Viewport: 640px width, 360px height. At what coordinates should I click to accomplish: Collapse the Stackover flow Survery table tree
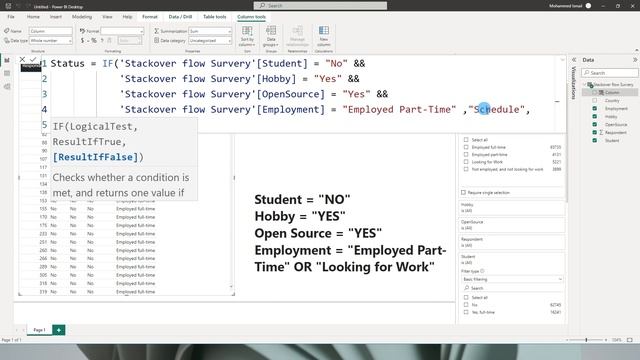(585, 84)
